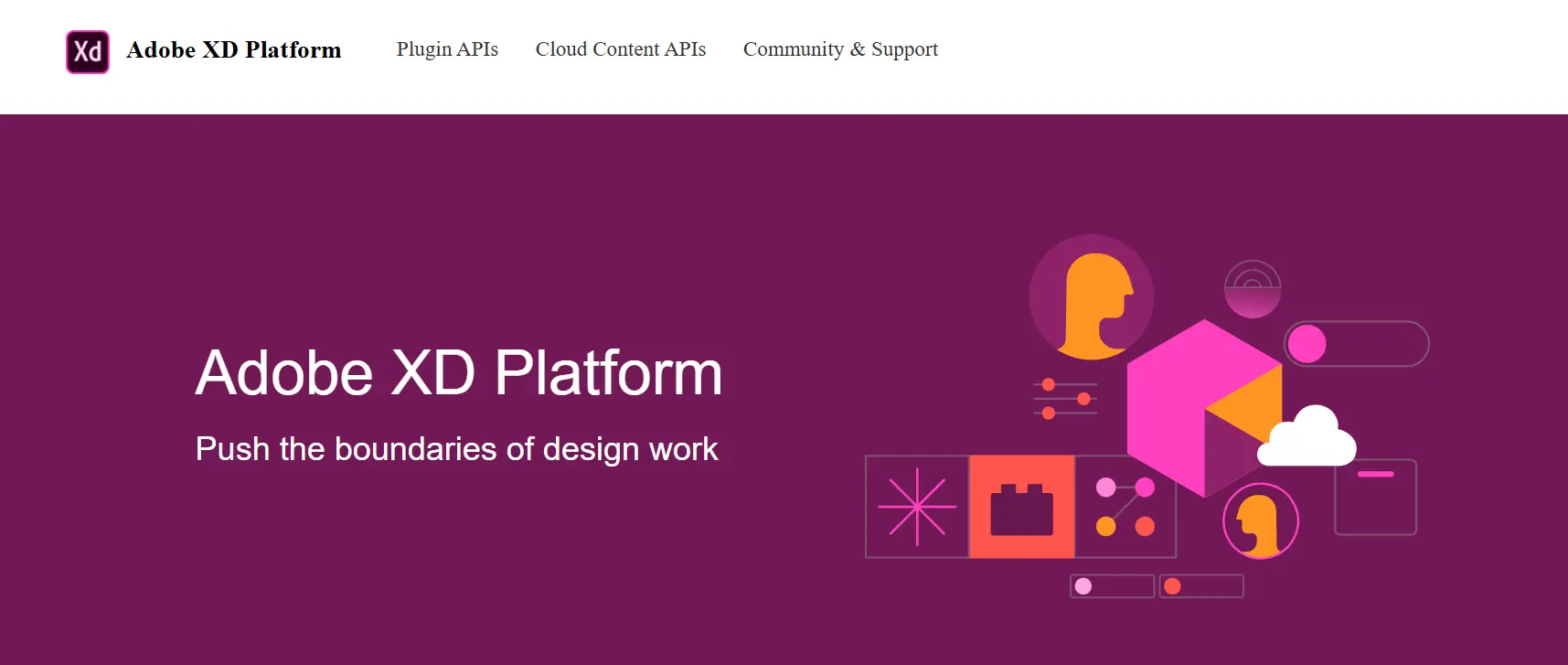Click the tagline Push the boundaries text
Viewport: 1568px width, 665px height.
tap(456, 449)
